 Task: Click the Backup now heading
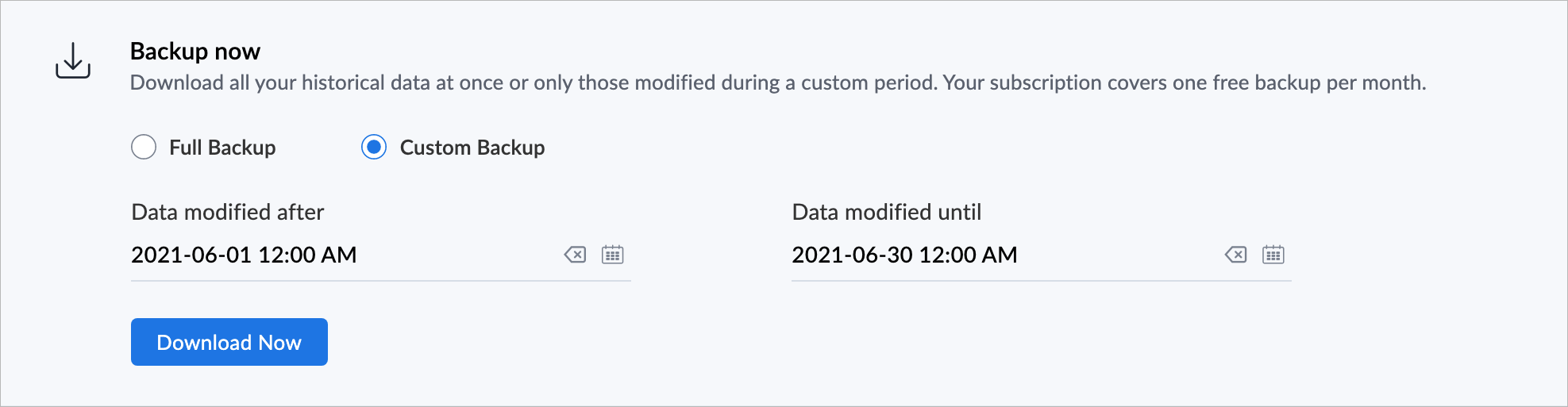coord(195,52)
